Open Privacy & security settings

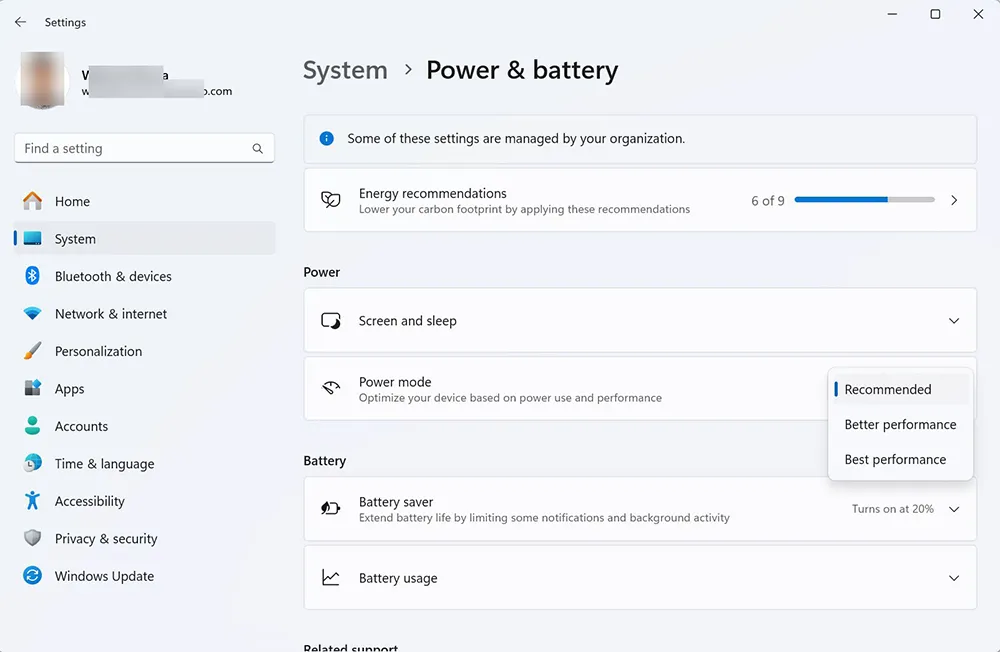(x=106, y=538)
